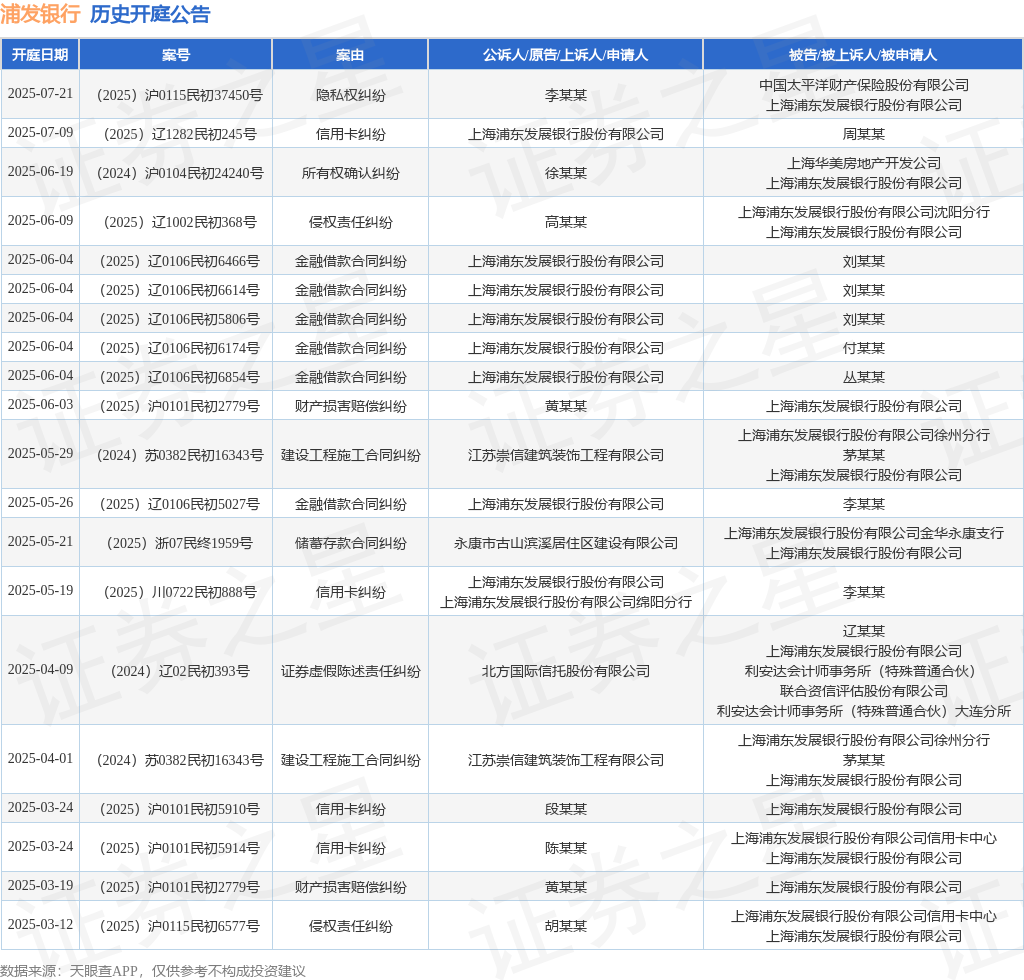Click 黄某某 in the 2025-03-19 row
1024x980 pixels.
pyautogui.click(x=566, y=888)
